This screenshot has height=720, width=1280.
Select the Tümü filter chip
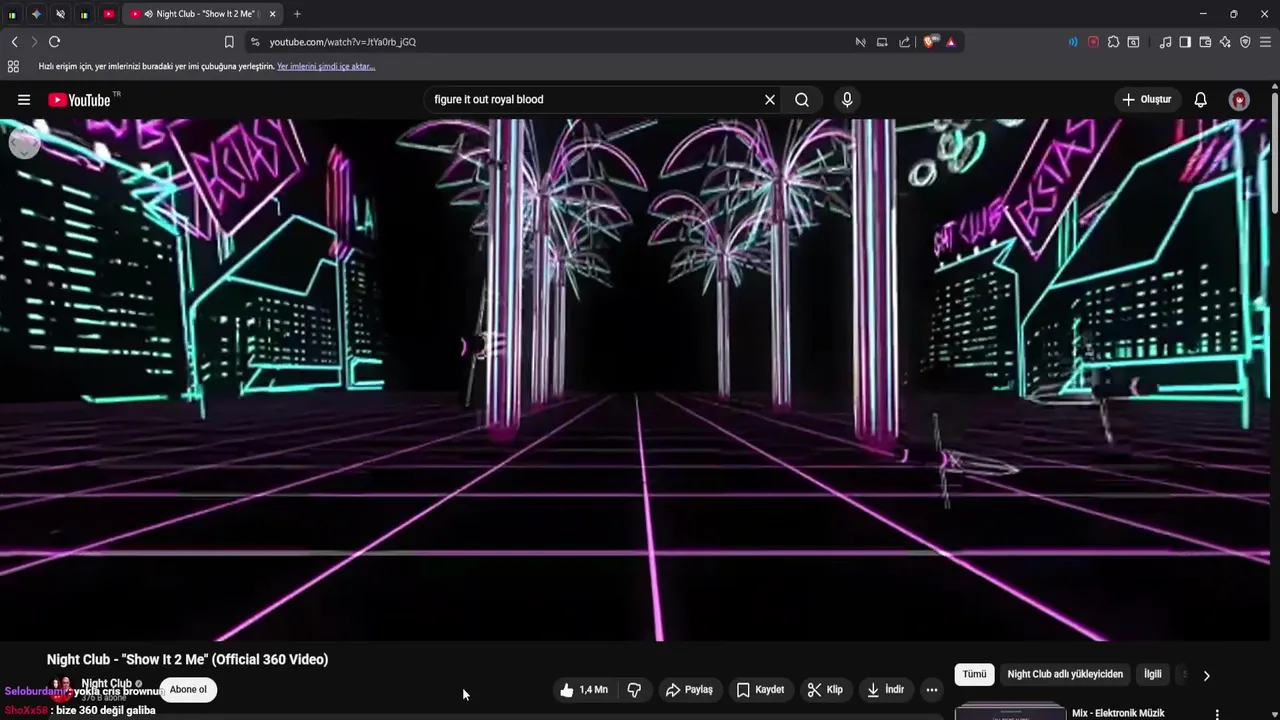(x=974, y=675)
